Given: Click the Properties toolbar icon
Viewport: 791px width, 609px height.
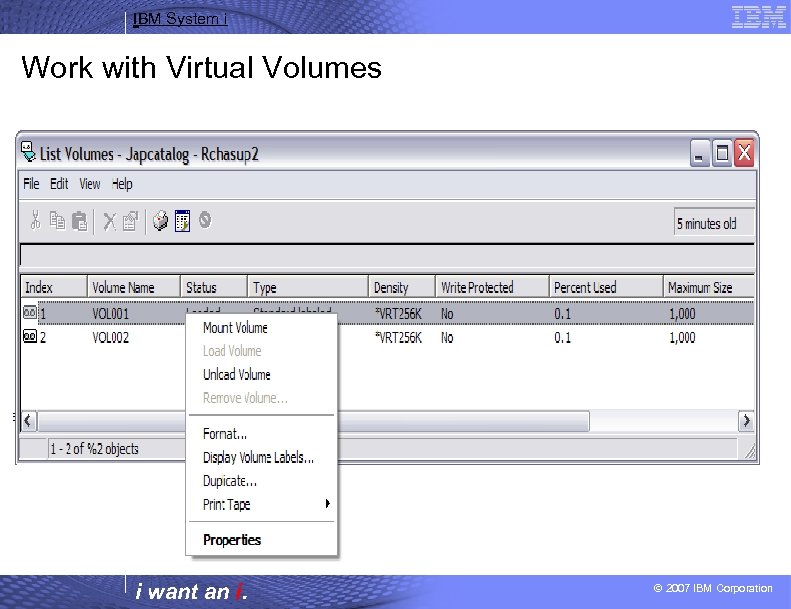Looking at the screenshot, I should pos(130,221).
